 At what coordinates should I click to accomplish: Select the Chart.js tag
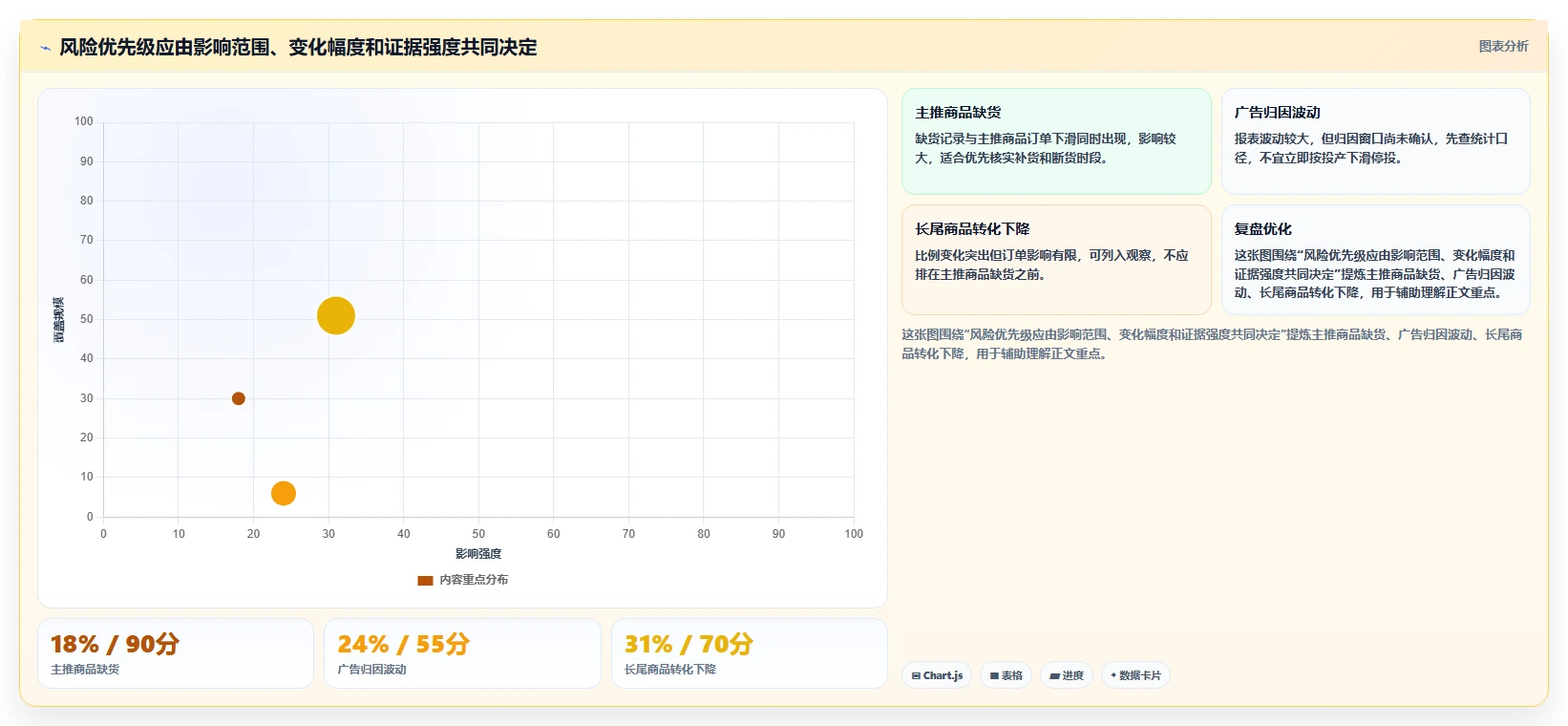point(936,675)
